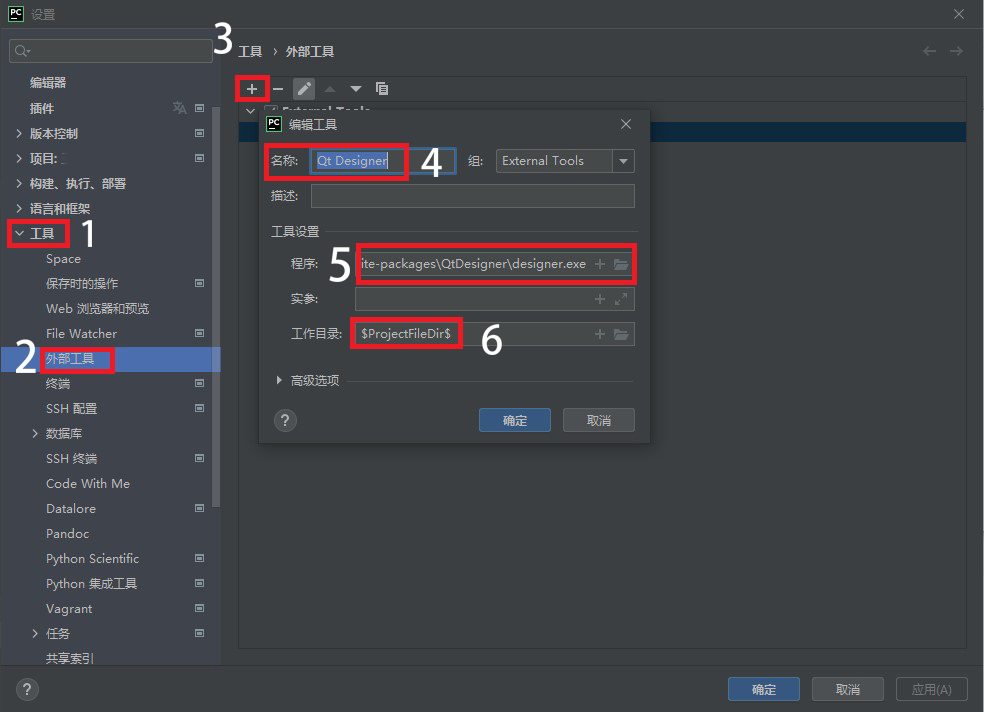Viewport: 984px width, 712px height.
Task: Insert macro in working directory field
Action: tap(600, 334)
